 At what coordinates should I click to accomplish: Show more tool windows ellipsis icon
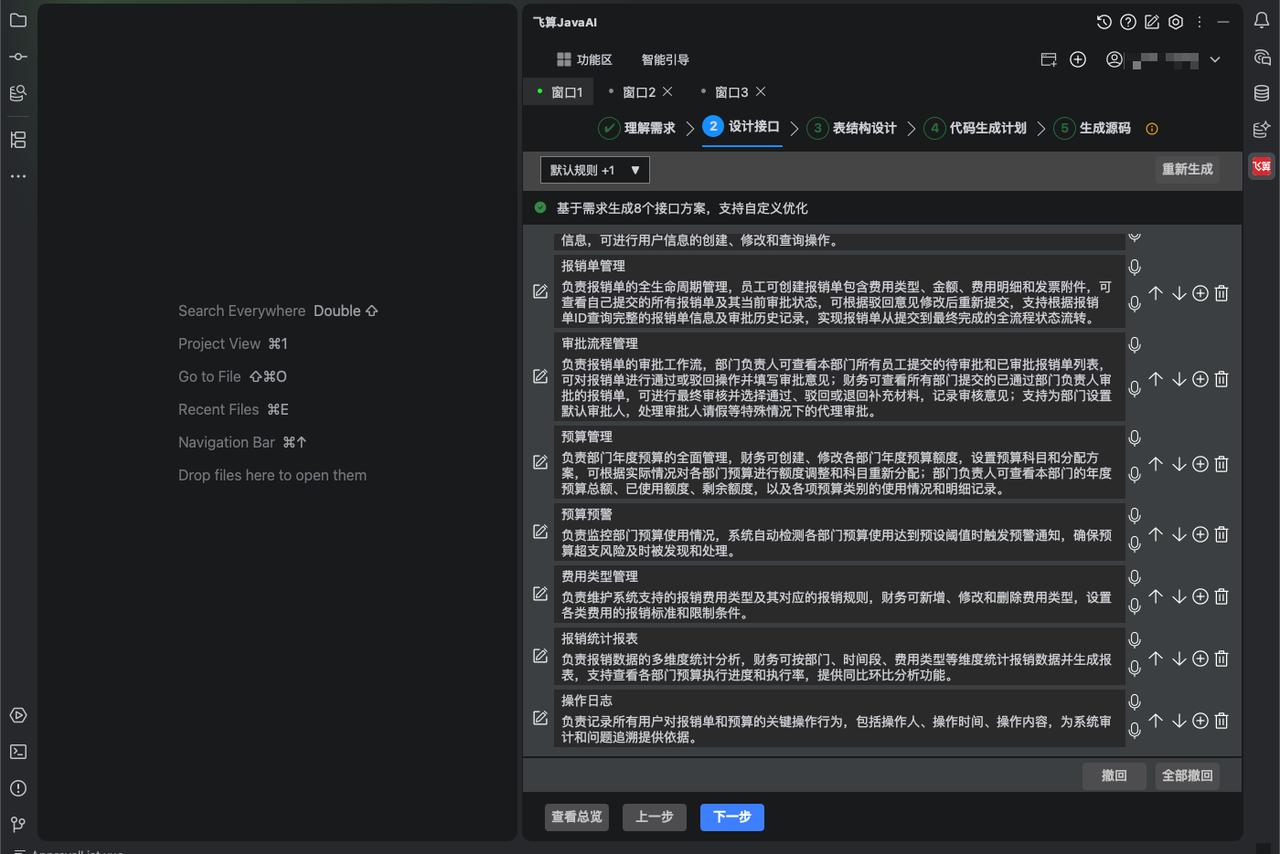(18, 176)
